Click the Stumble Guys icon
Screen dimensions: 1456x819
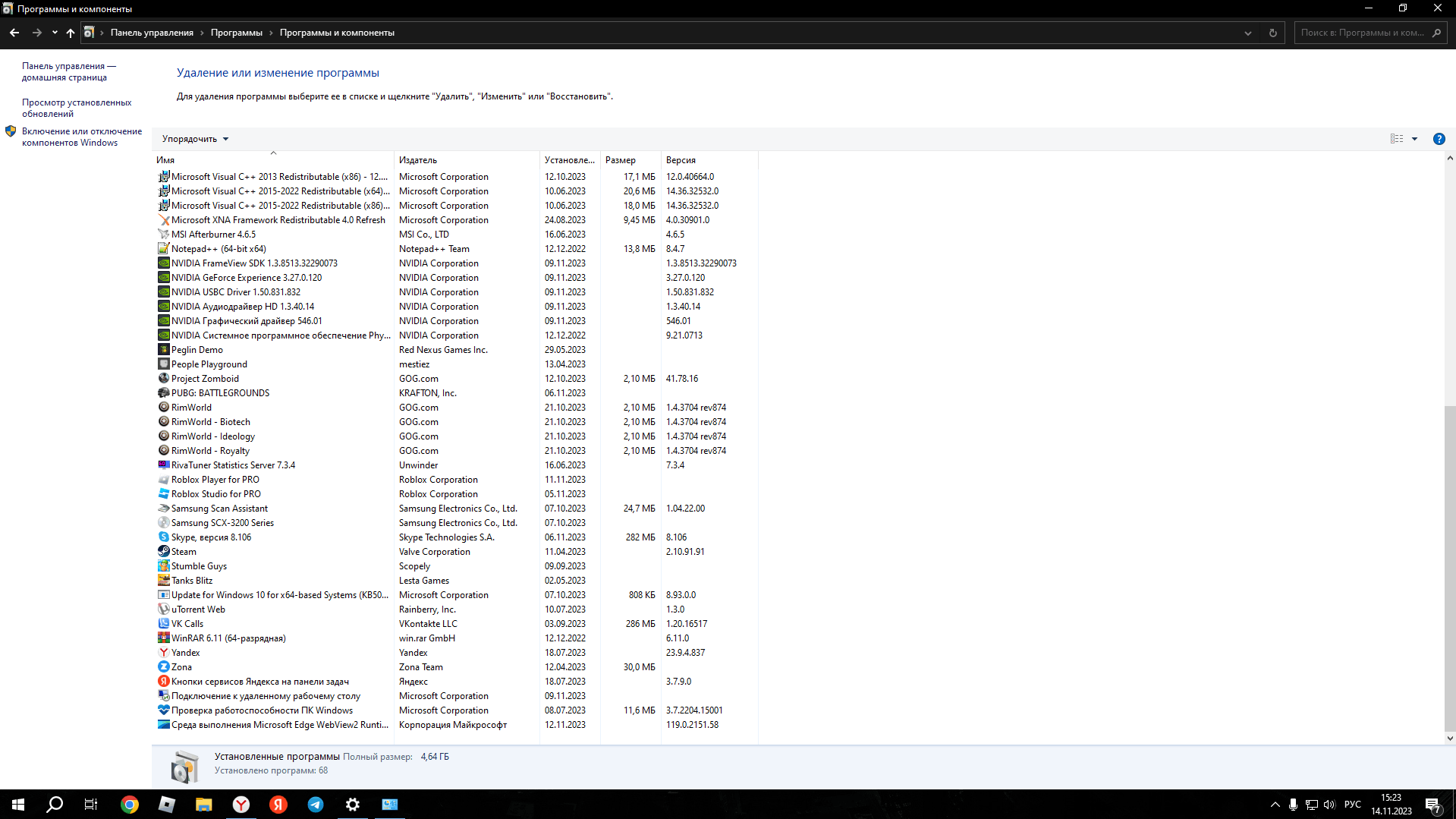point(163,566)
